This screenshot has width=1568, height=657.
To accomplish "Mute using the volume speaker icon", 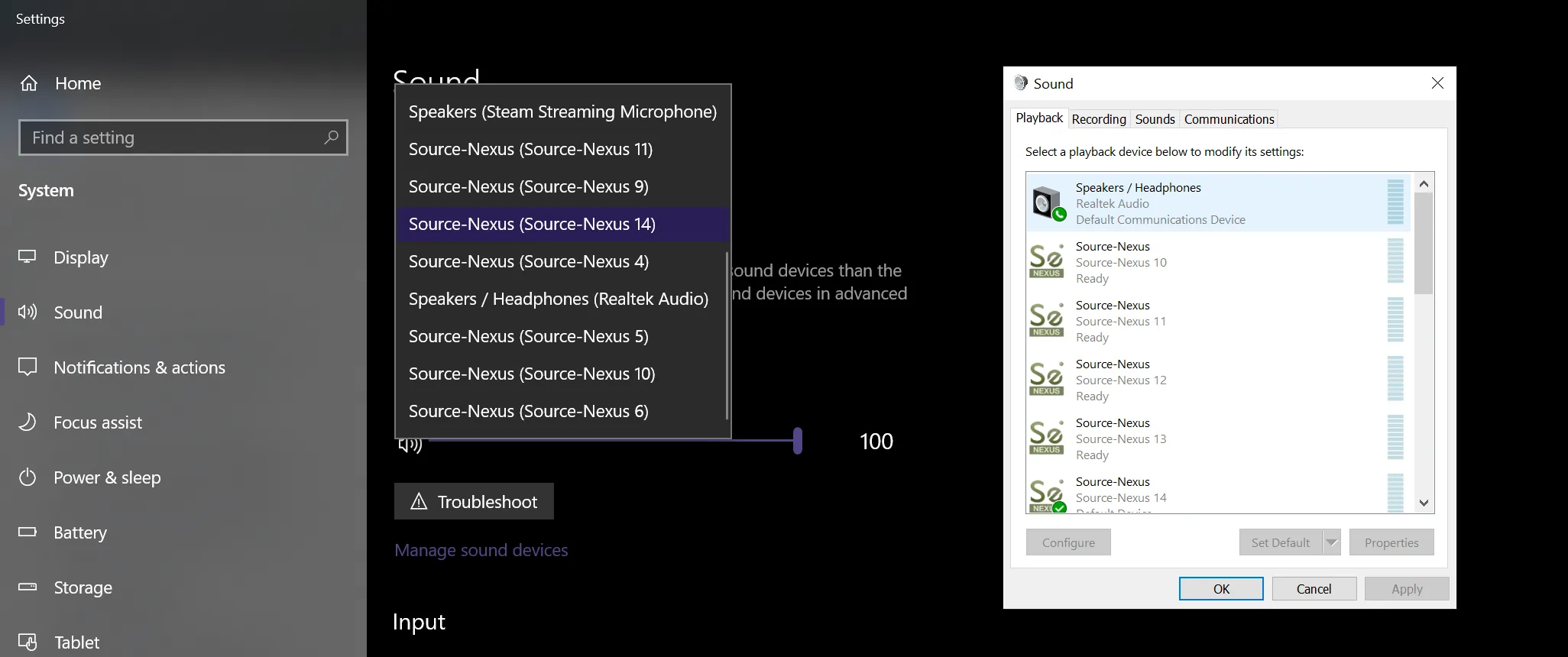I will [410, 445].
